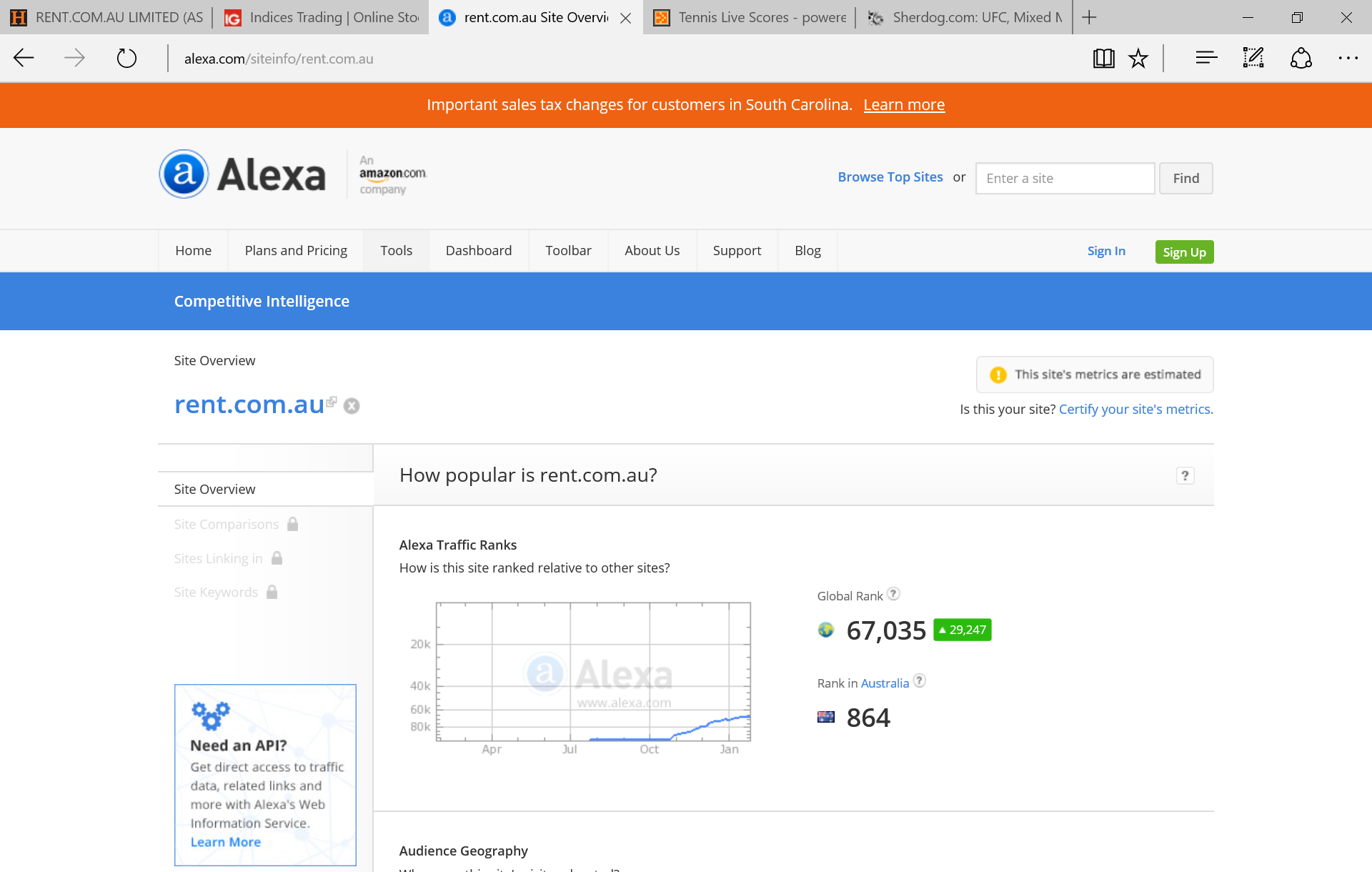Click the lock icon next to Site Comparisons

292,524
